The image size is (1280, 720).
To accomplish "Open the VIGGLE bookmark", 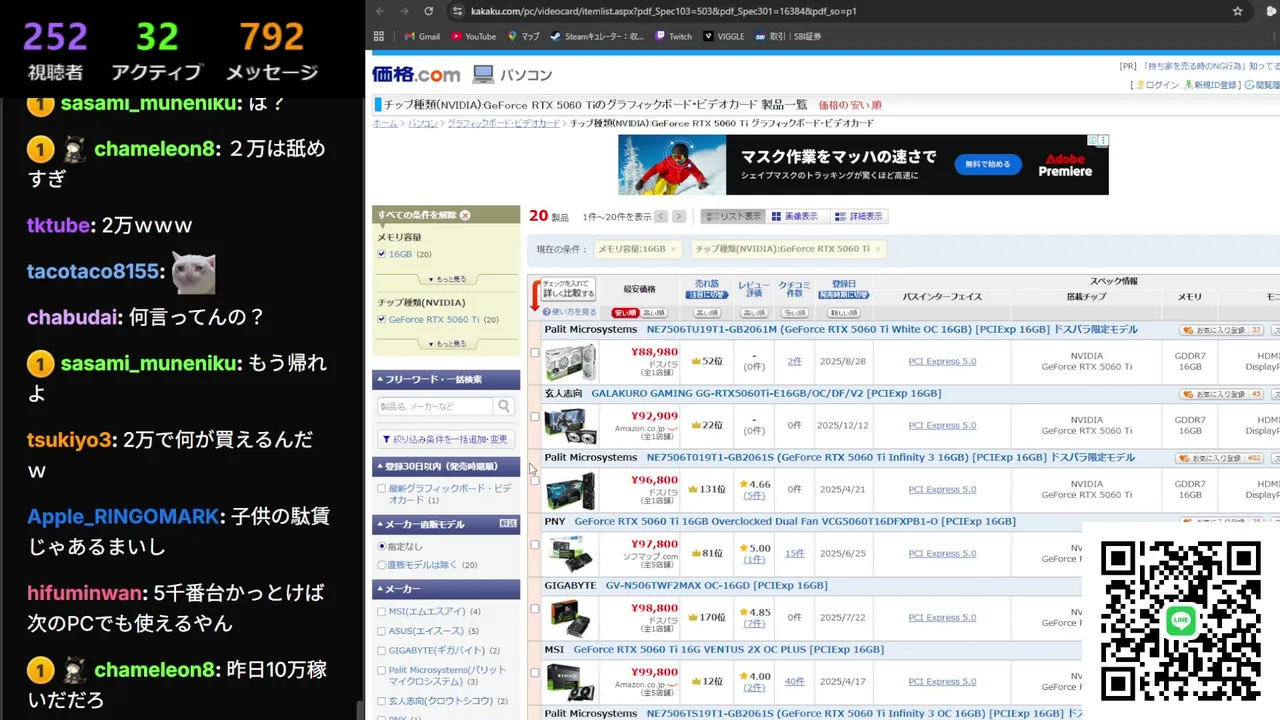I will tap(724, 36).
